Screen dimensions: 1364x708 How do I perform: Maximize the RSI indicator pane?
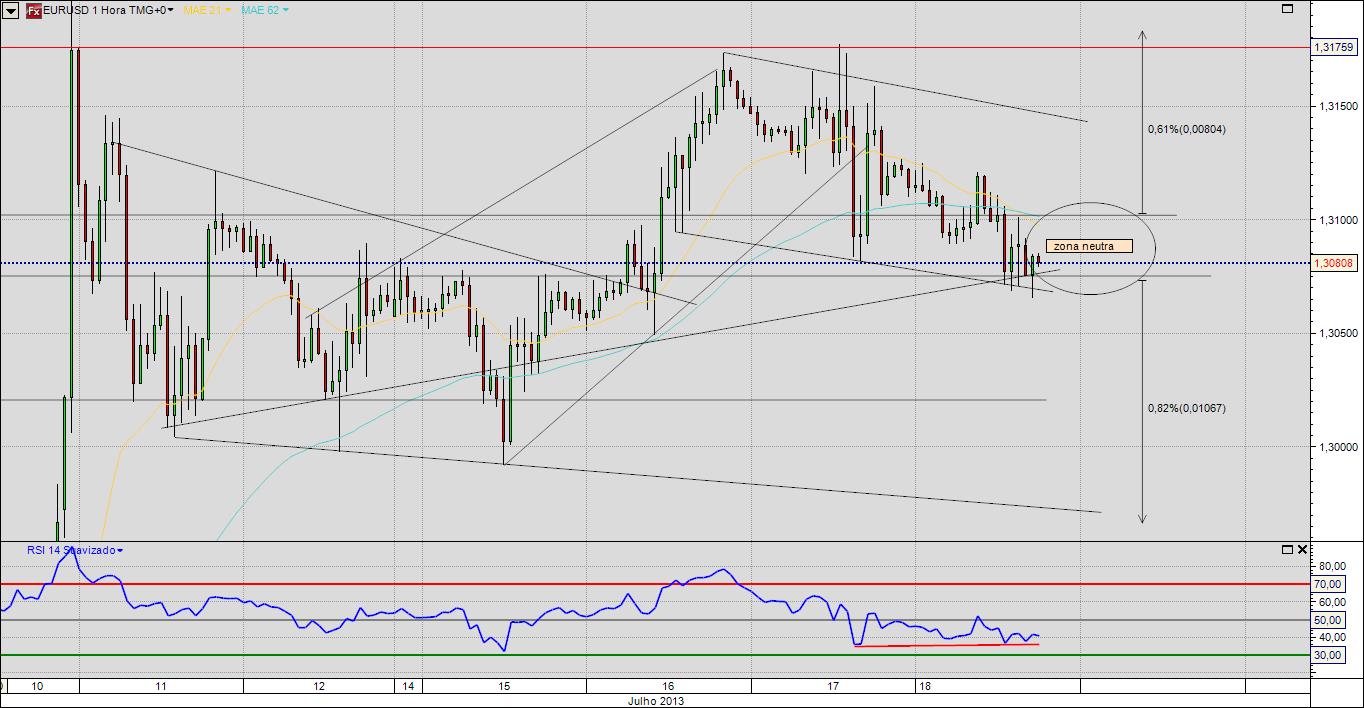1287,550
